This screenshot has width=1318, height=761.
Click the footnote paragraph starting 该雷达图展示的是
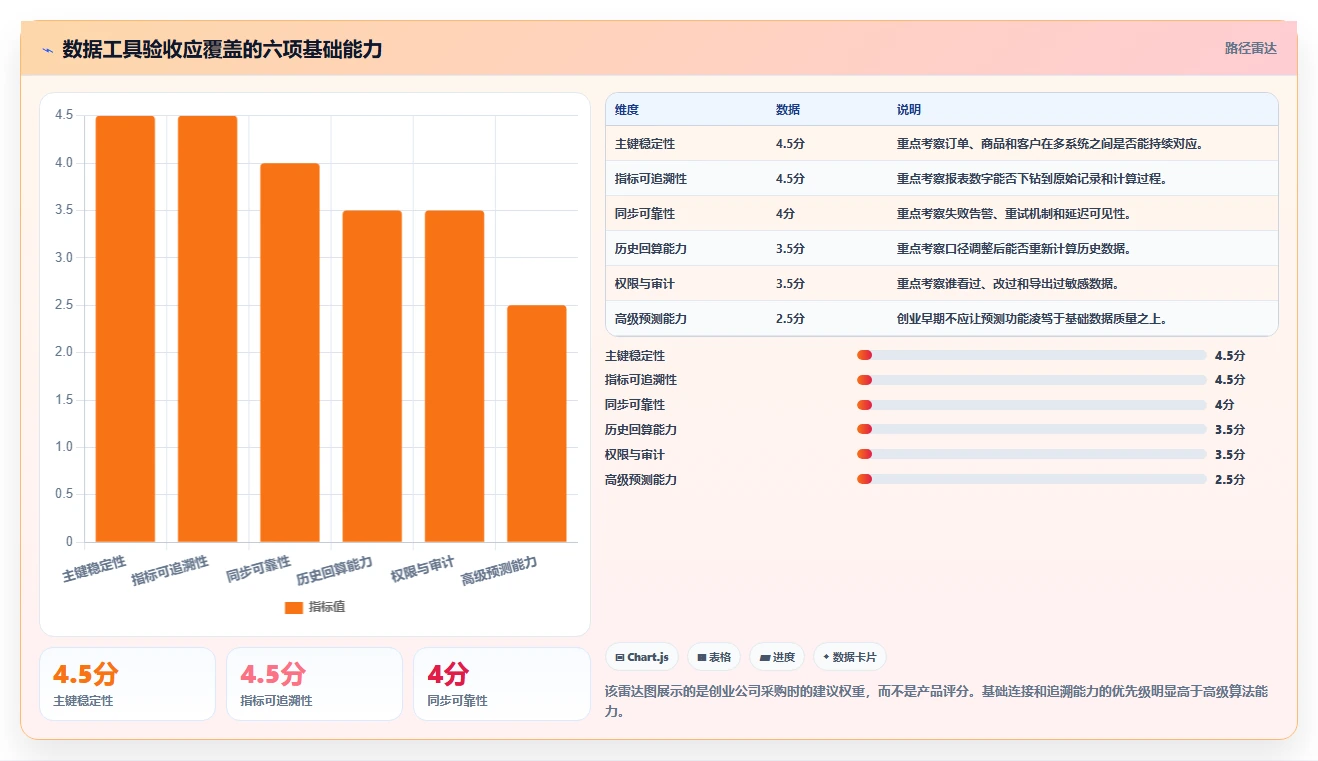pos(936,701)
